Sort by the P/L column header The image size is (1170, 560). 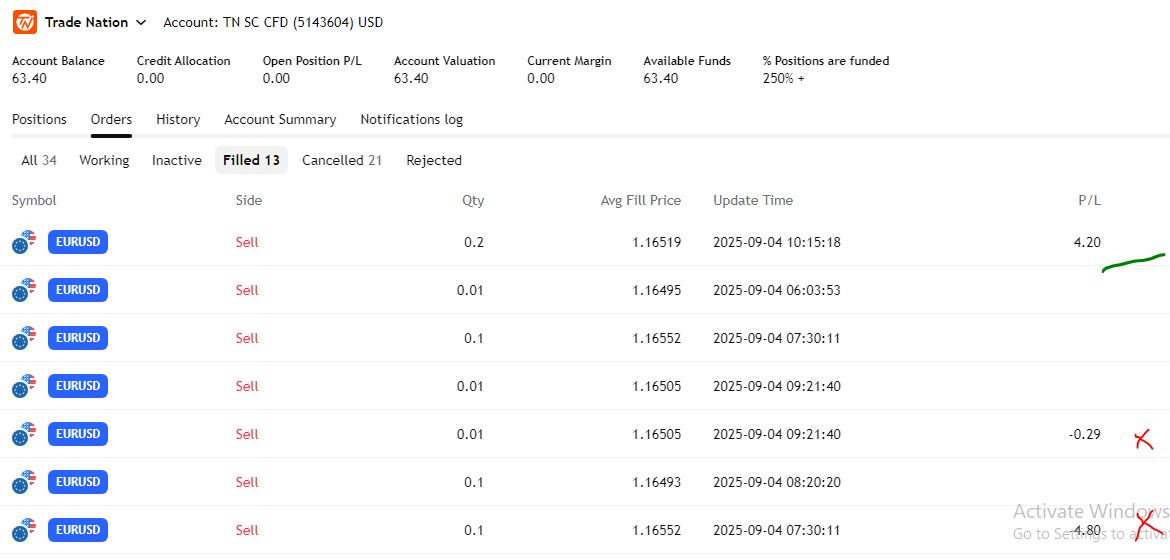pos(1089,200)
